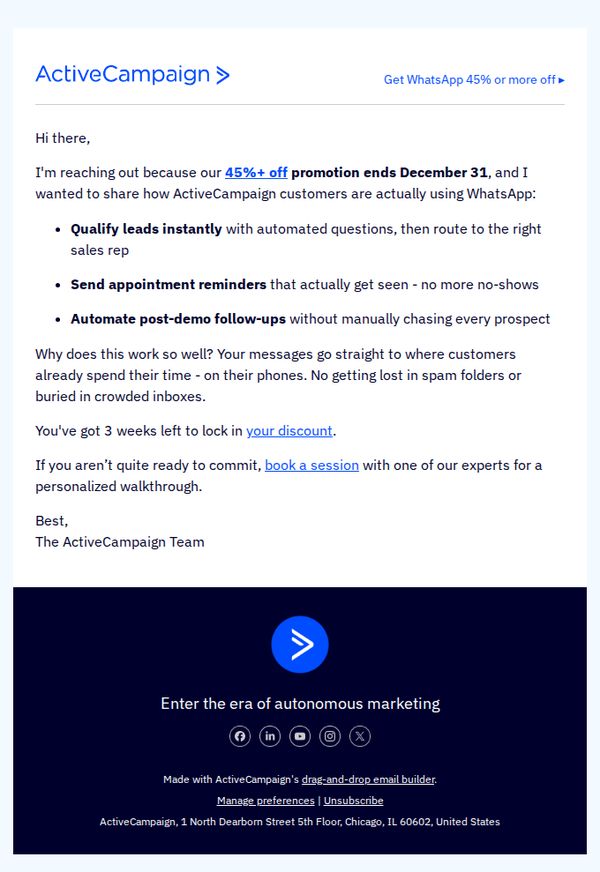Click the 'Automate post-demo follow-ups' bold text

[178, 319]
